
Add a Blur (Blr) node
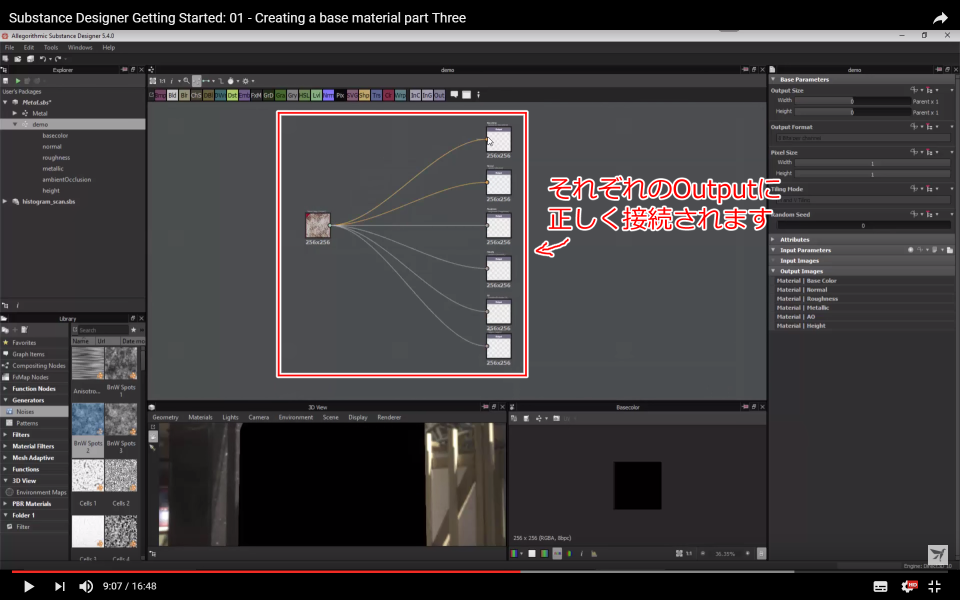pyautogui.click(x=184, y=95)
